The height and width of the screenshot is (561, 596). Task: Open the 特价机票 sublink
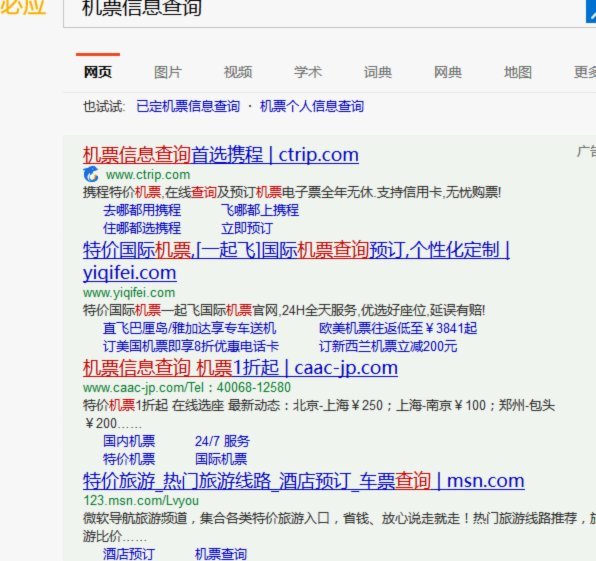pos(129,459)
